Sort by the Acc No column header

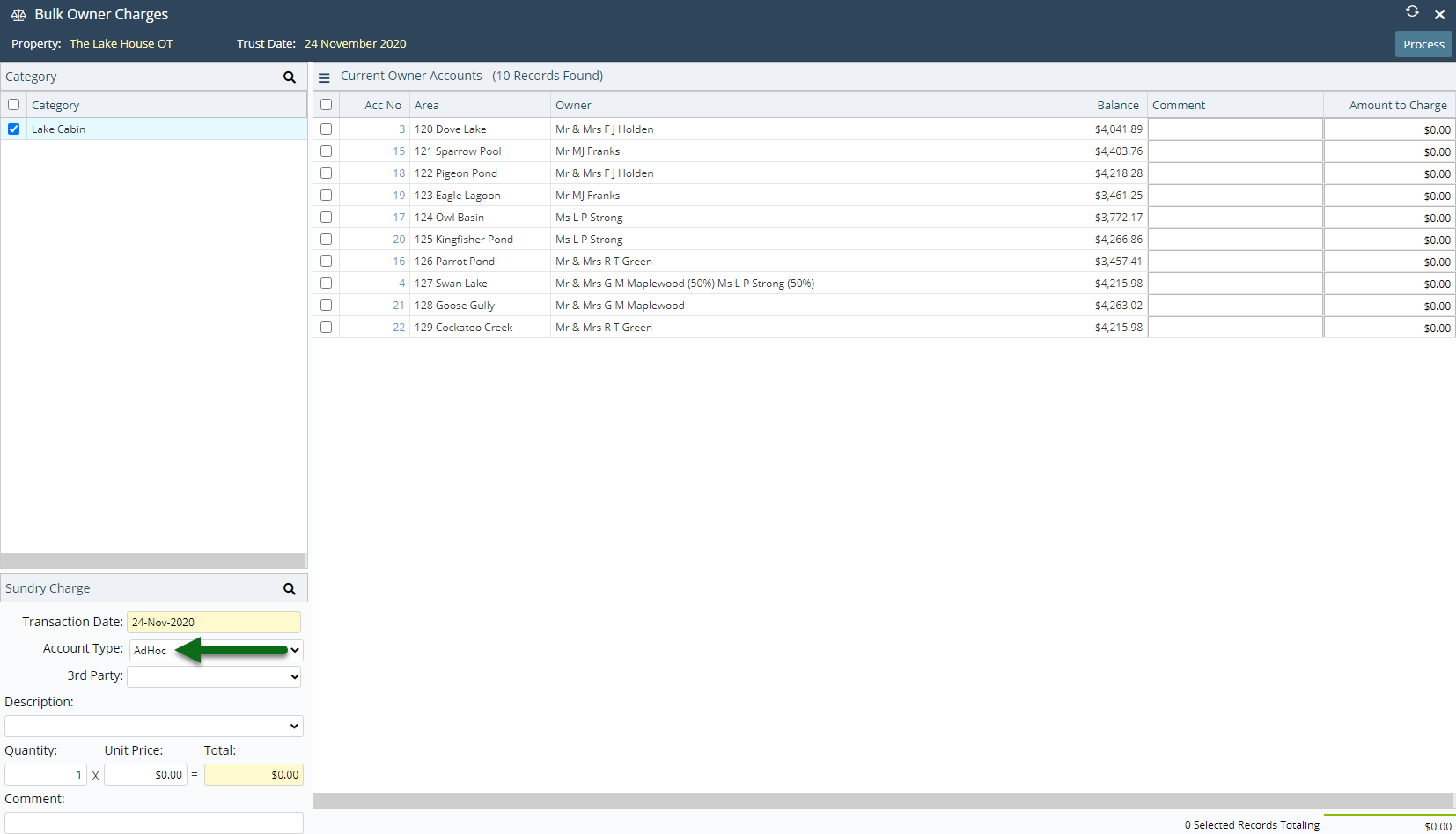383,105
